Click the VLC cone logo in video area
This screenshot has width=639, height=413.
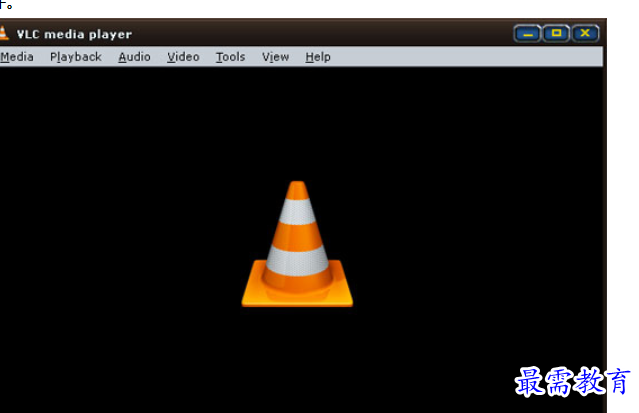point(297,244)
